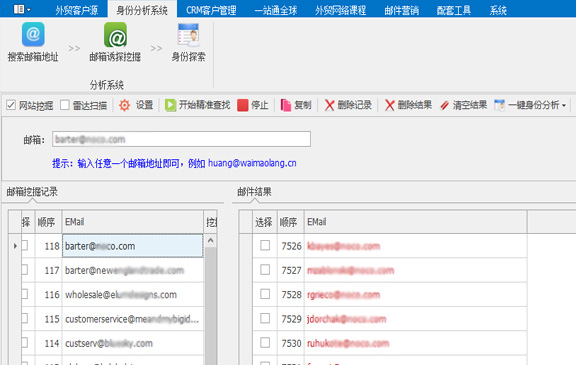
Task: Expand the 一键身份分析 dropdown arrow
Action: tap(564, 106)
